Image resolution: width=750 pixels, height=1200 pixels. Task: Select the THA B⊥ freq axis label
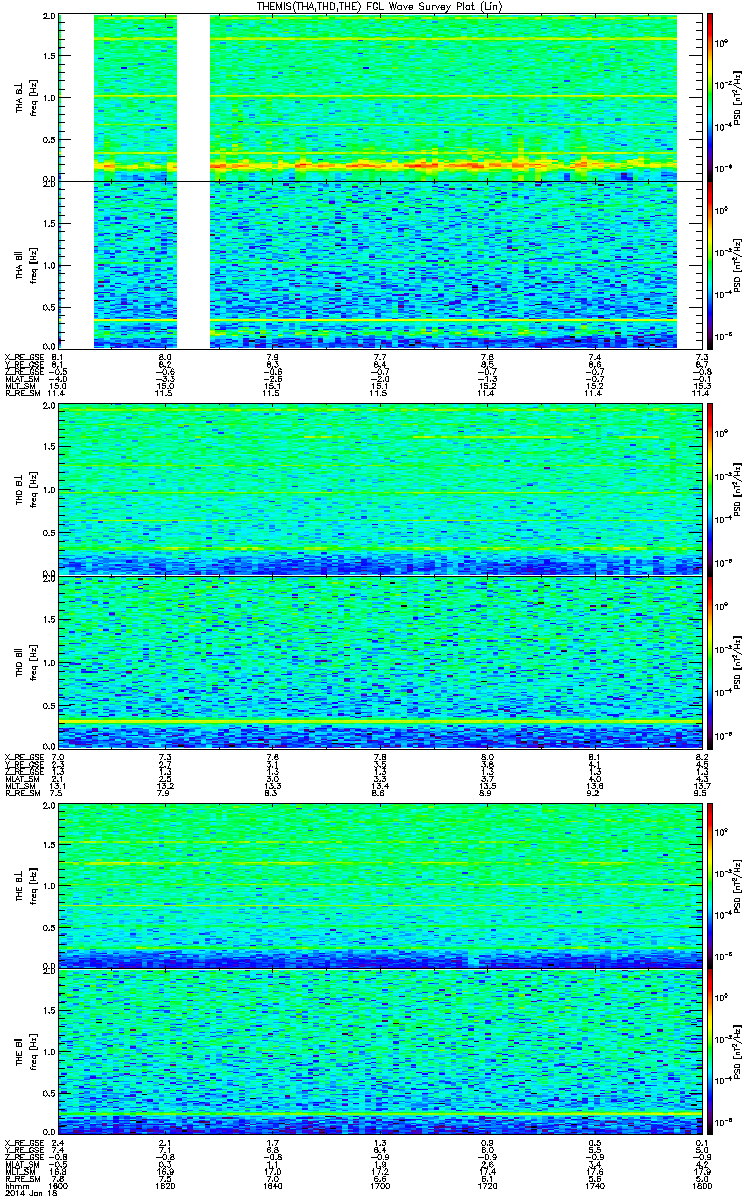point(25,97)
